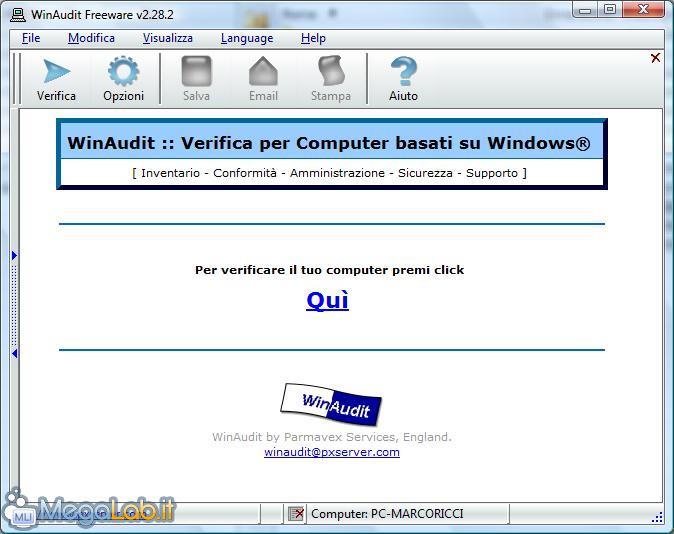Image resolution: width=674 pixels, height=534 pixels.
Task: Click the Computer: PC-MARCORICCI status text
Action: point(387,514)
